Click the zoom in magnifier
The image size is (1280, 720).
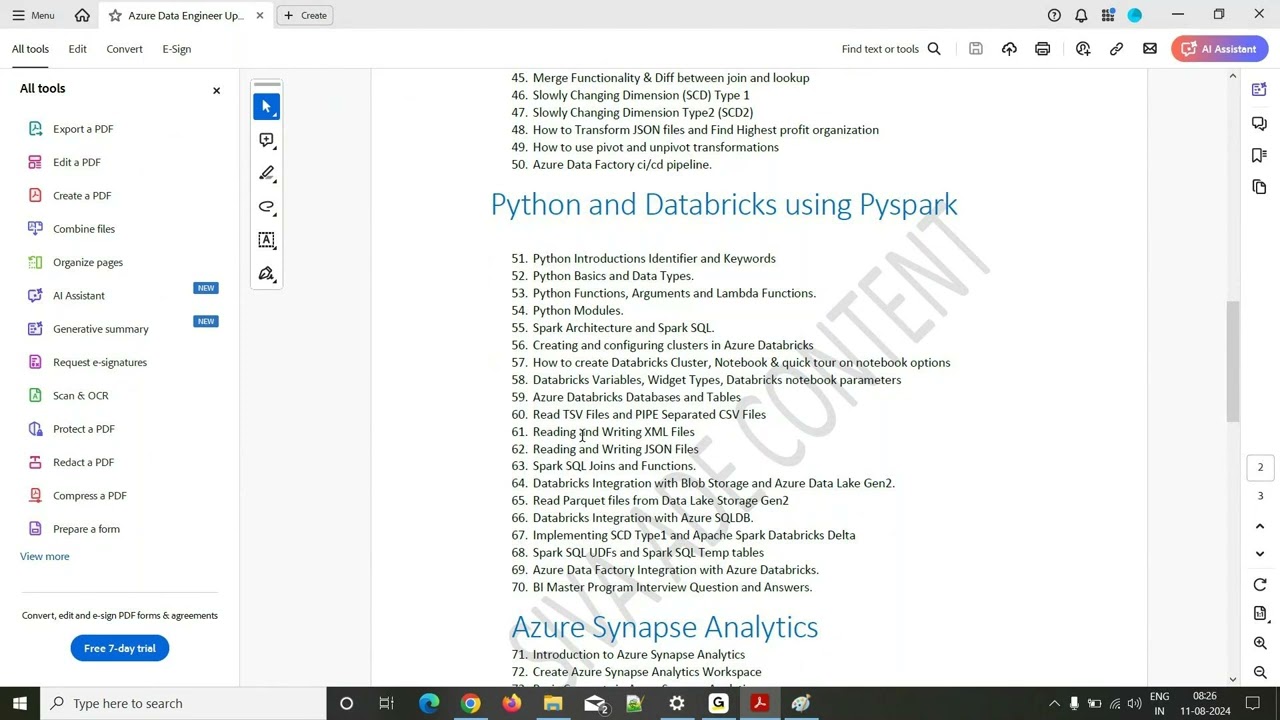tap(1260, 643)
